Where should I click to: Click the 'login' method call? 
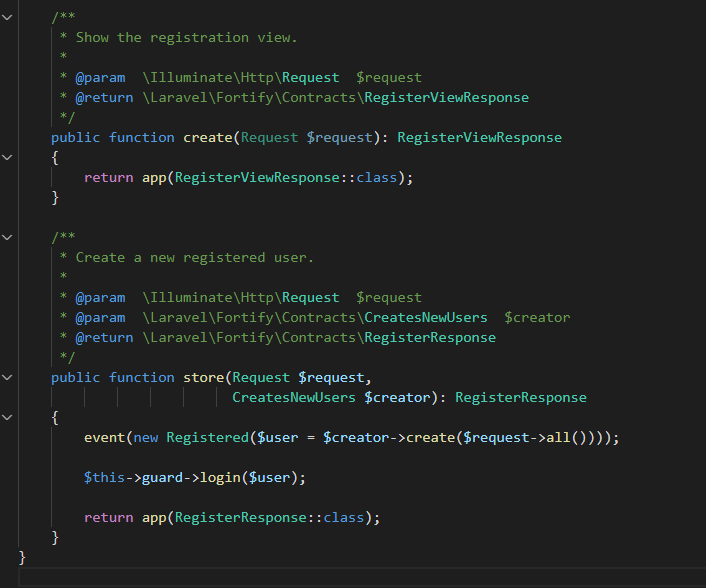pos(220,477)
